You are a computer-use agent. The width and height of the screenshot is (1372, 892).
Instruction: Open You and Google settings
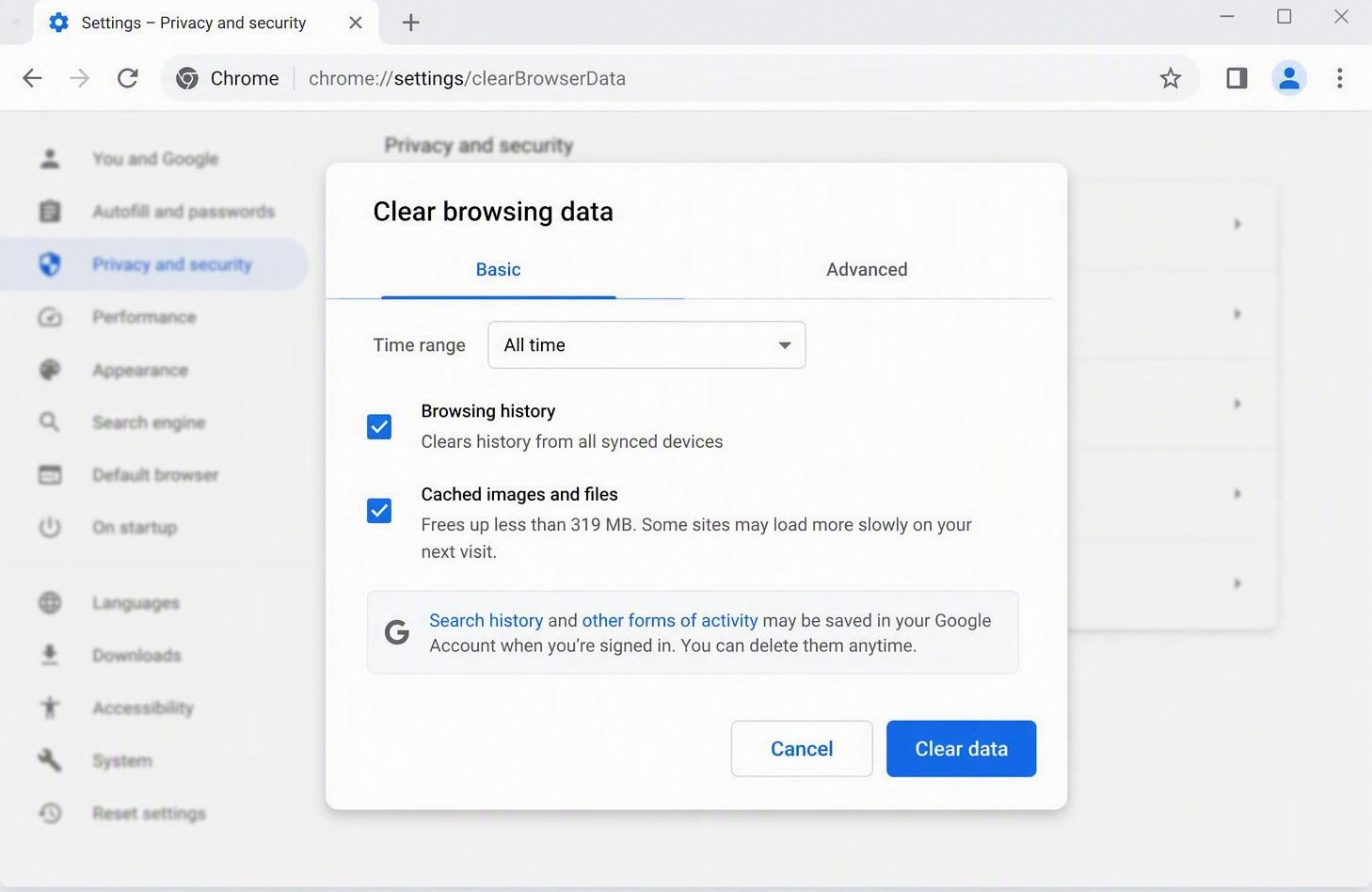[x=155, y=159]
